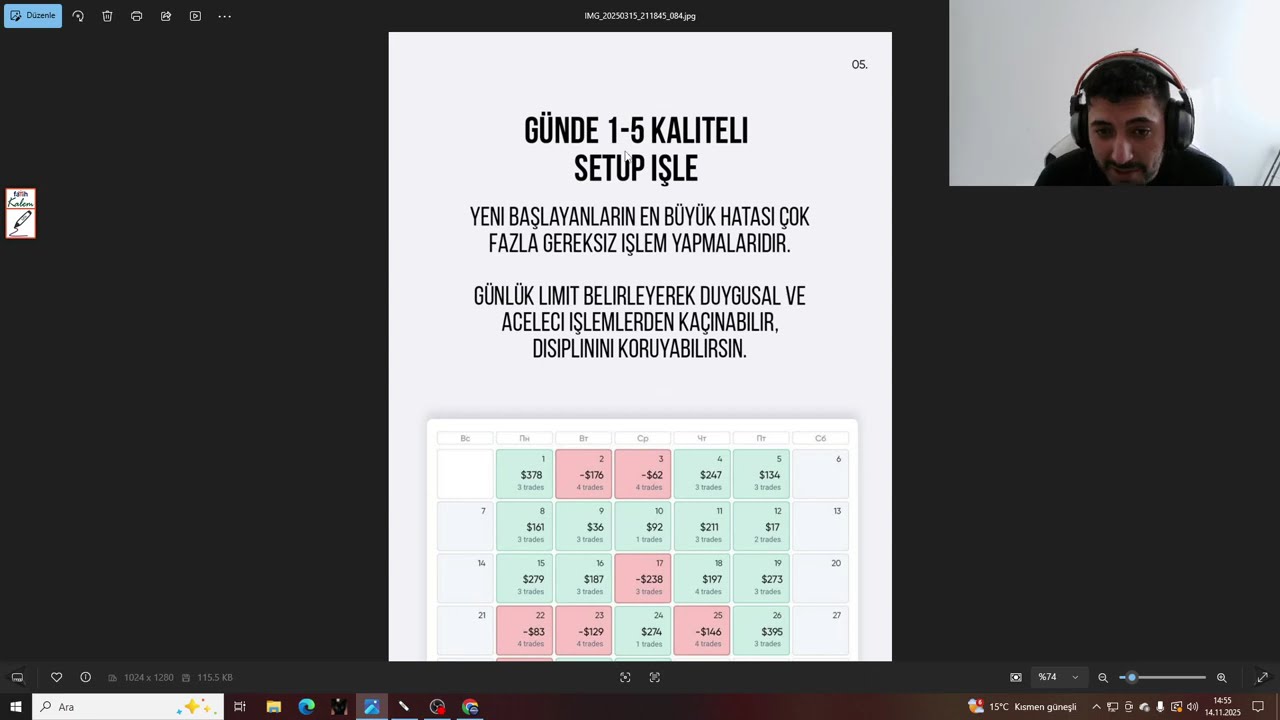Adjust the zoom slider handle
Screen dimensions: 1280x720
[x=1132, y=677]
